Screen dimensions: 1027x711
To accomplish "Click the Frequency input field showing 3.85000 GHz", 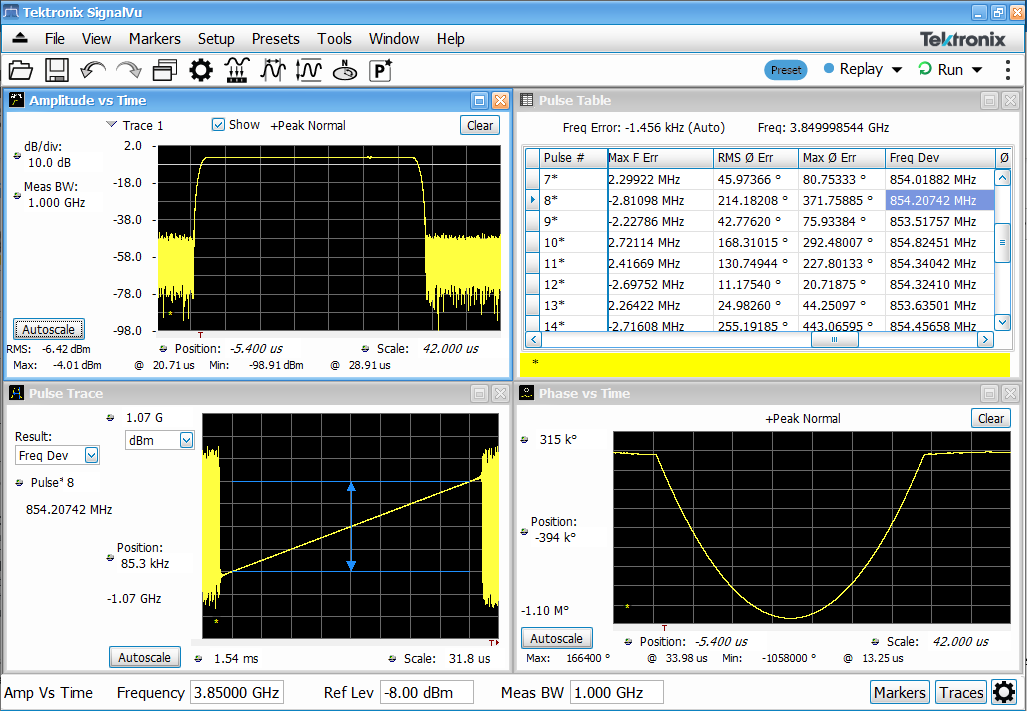I will [237, 691].
